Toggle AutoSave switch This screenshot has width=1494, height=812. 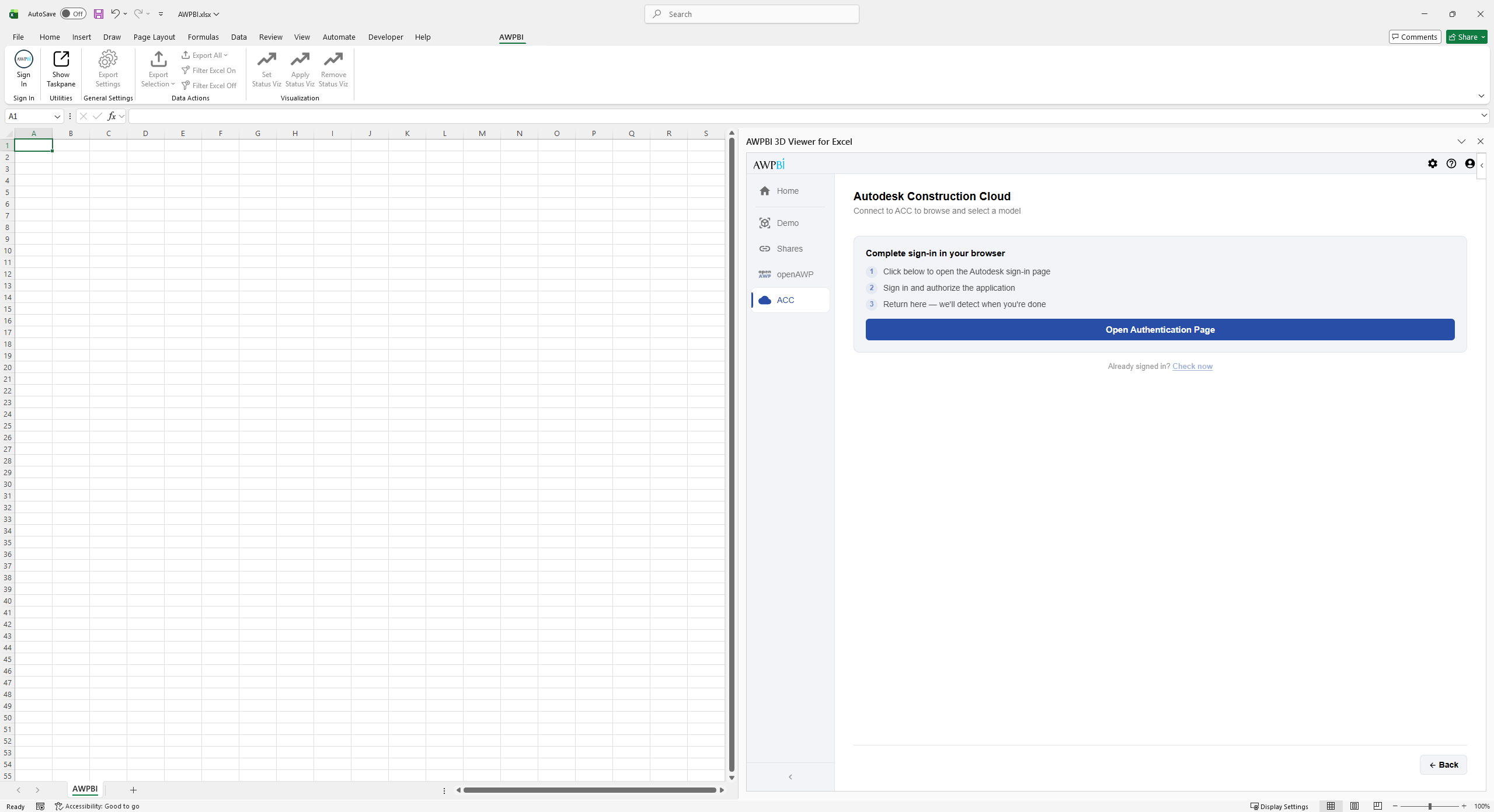73,14
